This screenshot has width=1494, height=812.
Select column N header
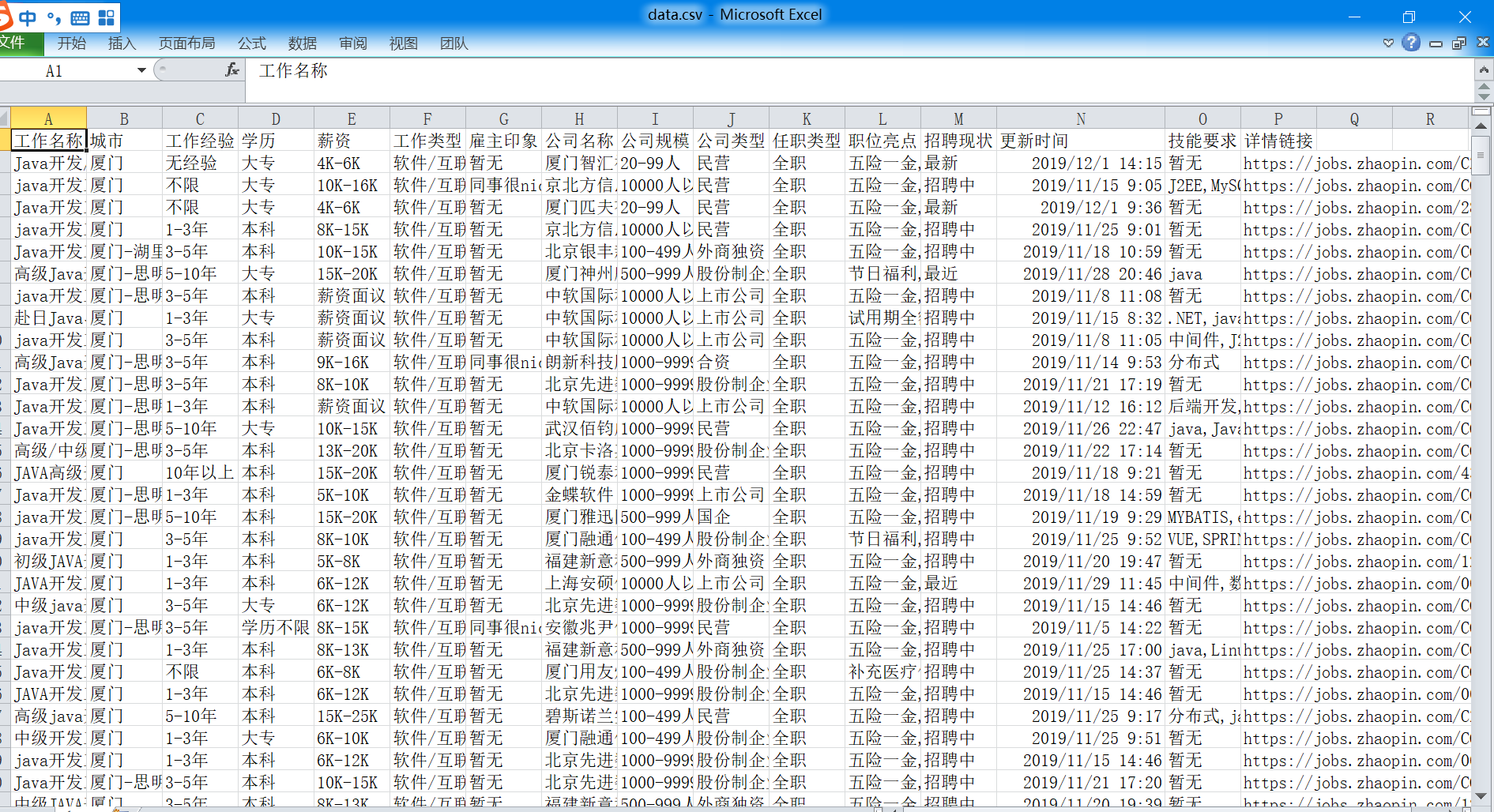(x=1081, y=118)
